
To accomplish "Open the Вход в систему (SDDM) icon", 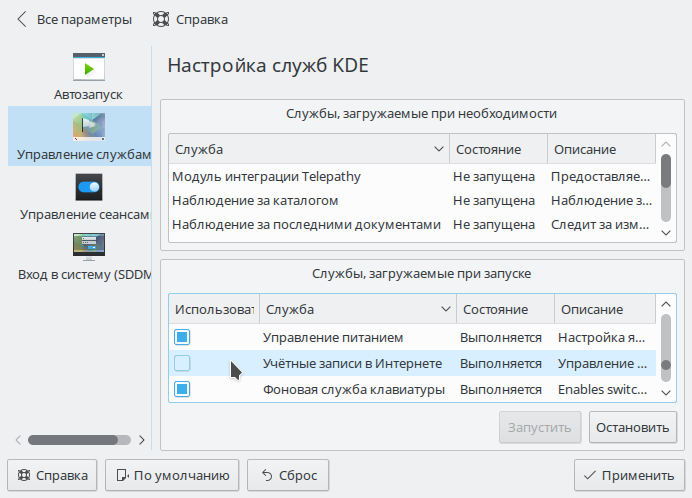I will tap(89, 247).
